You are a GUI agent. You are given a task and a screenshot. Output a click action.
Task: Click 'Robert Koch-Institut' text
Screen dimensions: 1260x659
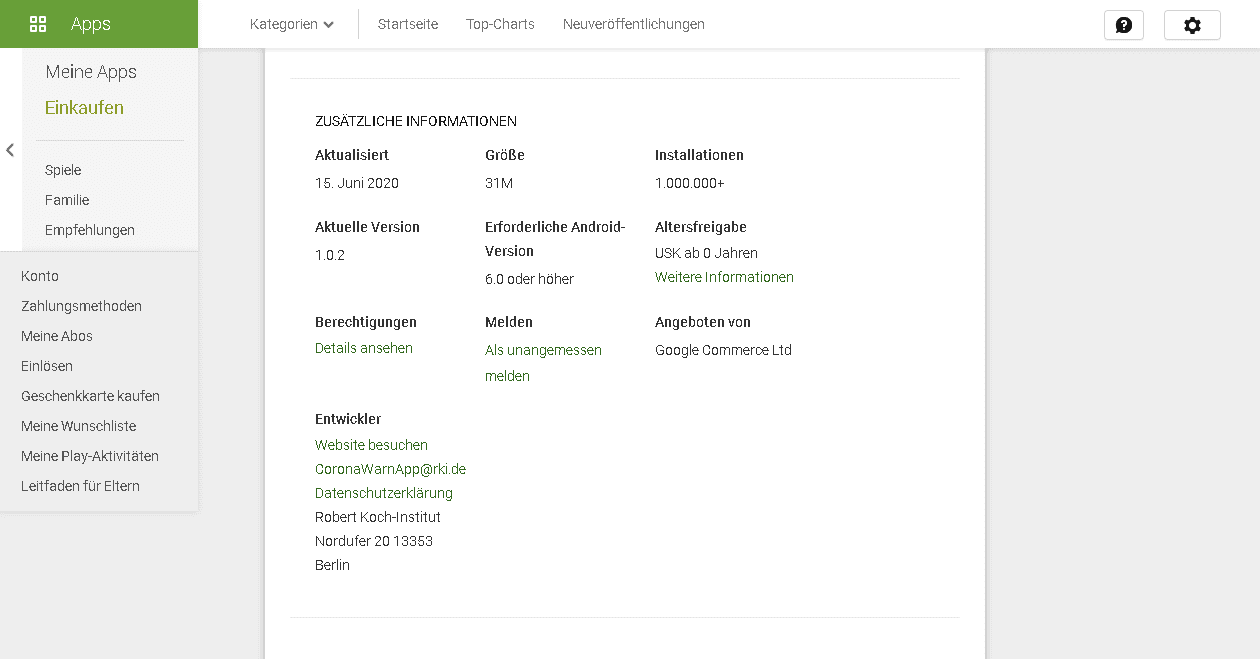point(378,517)
